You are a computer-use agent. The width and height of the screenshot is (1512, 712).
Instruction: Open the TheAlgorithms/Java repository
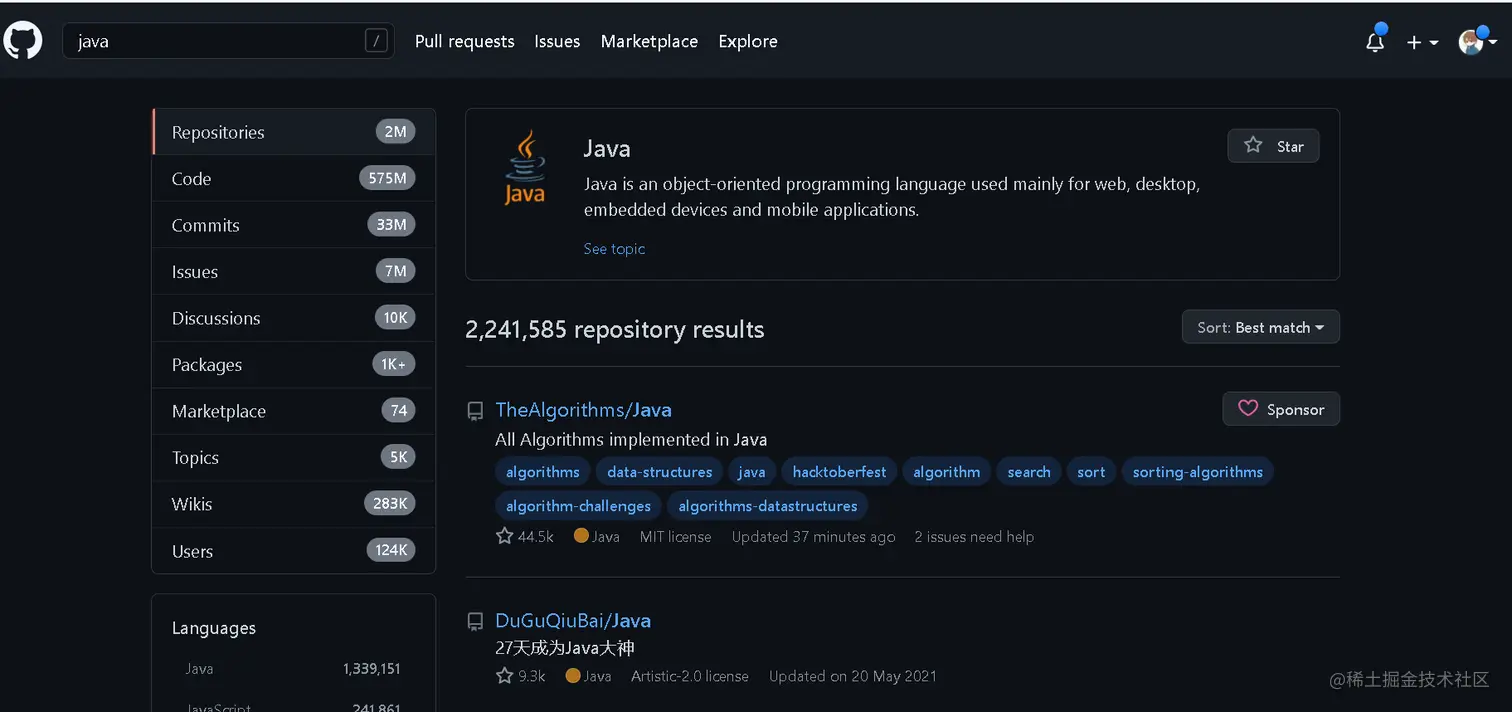[x=583, y=410]
